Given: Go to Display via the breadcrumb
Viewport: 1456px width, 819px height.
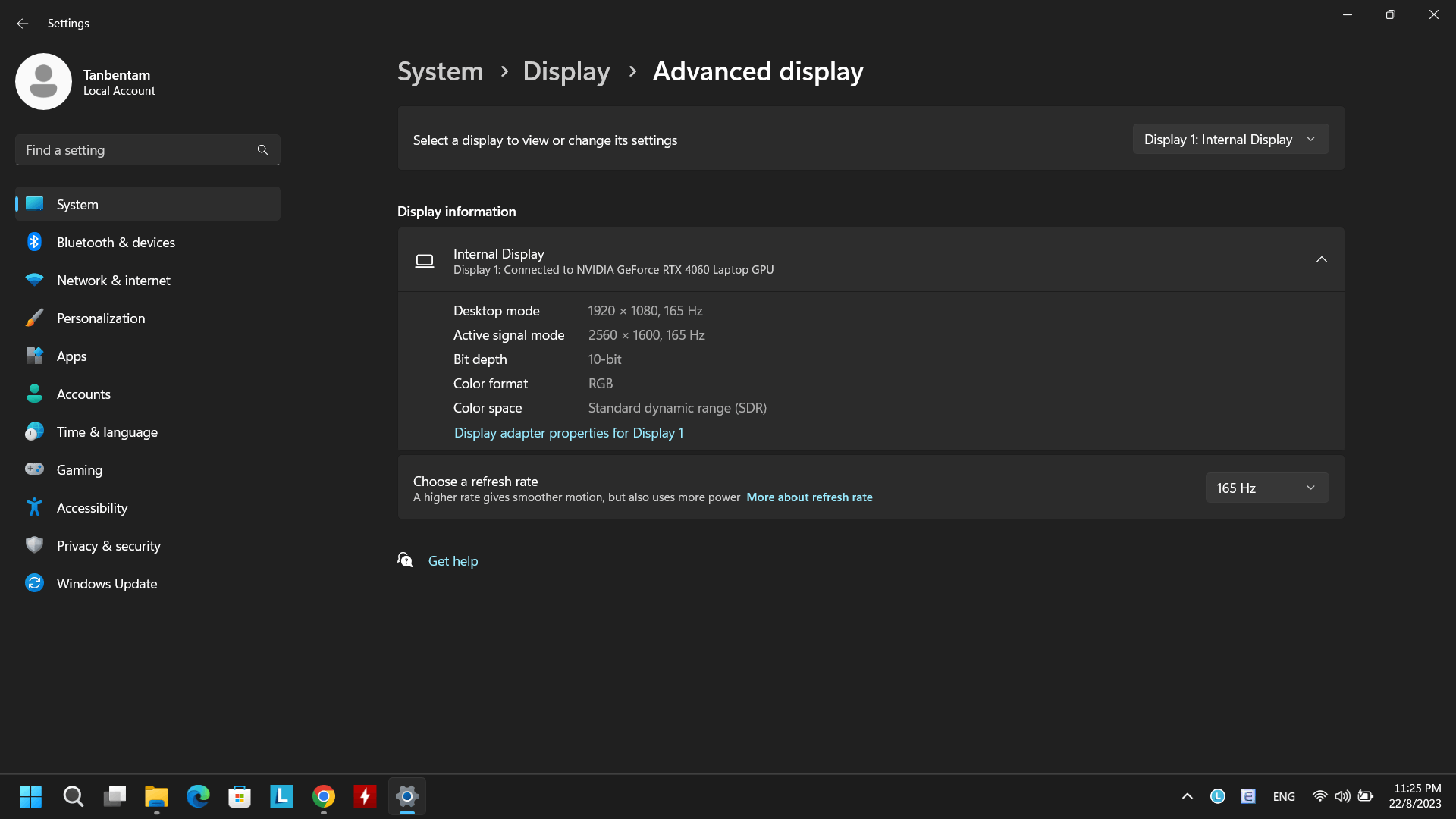Looking at the screenshot, I should pos(566,71).
